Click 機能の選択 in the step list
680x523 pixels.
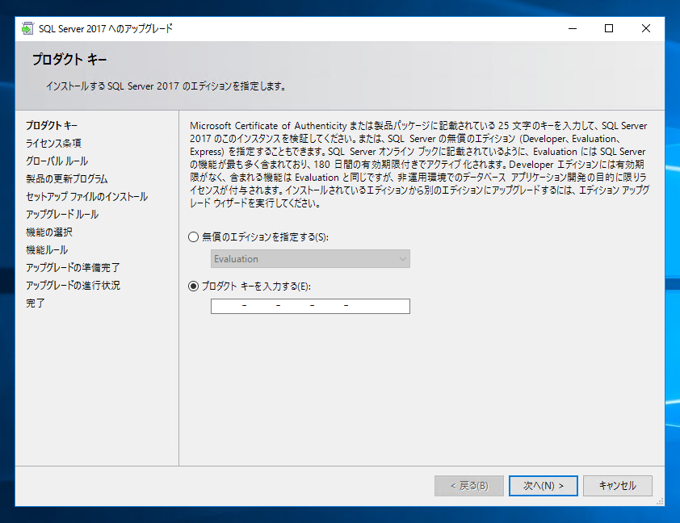[49, 232]
